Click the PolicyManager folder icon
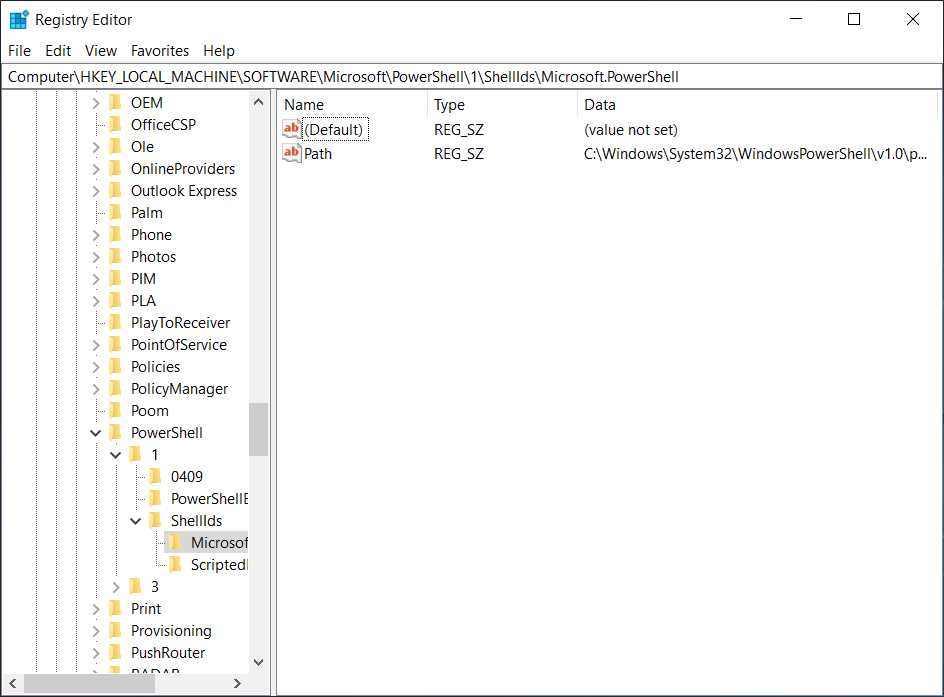944x697 pixels. click(116, 388)
